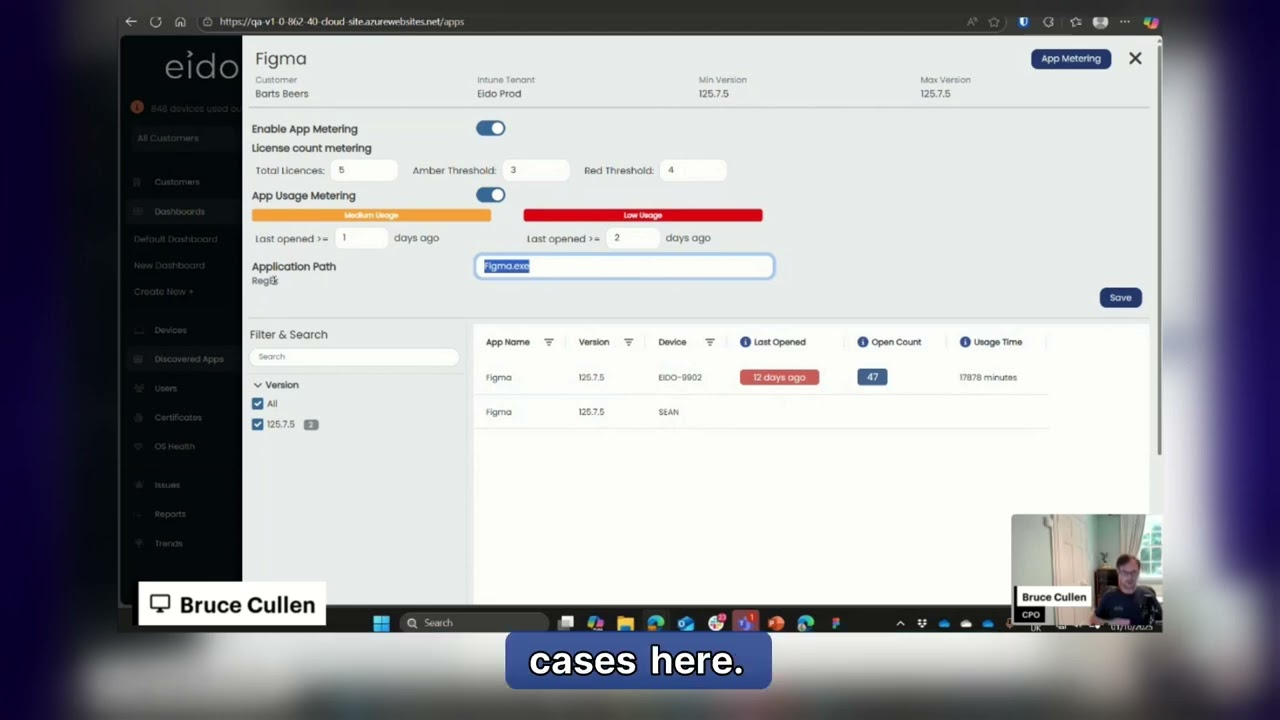Viewport: 1280px width, 720px height.
Task: Open the Windows Start menu
Action: [381, 623]
